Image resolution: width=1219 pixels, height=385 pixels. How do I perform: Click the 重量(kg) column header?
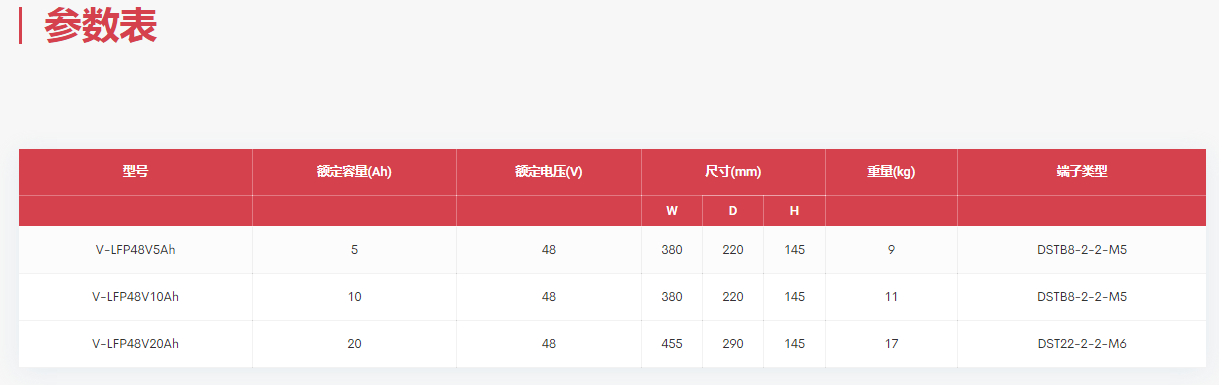891,172
